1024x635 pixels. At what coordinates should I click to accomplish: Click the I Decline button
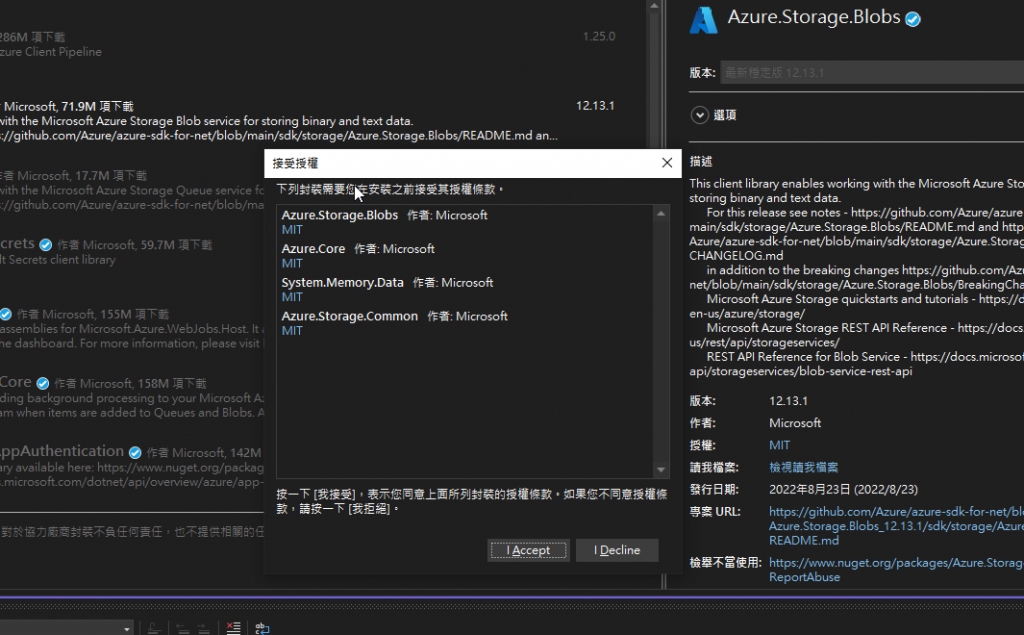(616, 550)
